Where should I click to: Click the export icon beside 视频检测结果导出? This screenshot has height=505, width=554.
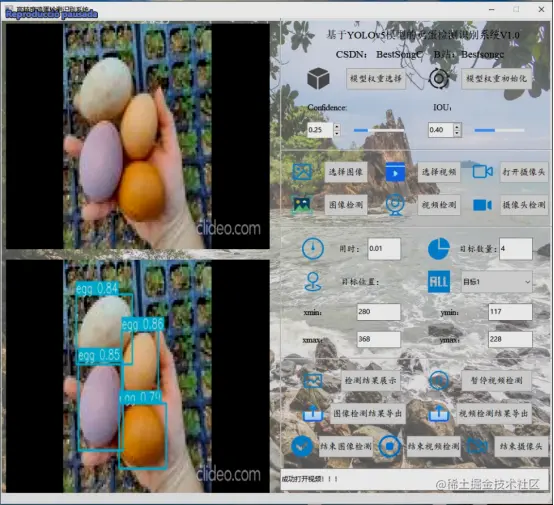coord(438,413)
